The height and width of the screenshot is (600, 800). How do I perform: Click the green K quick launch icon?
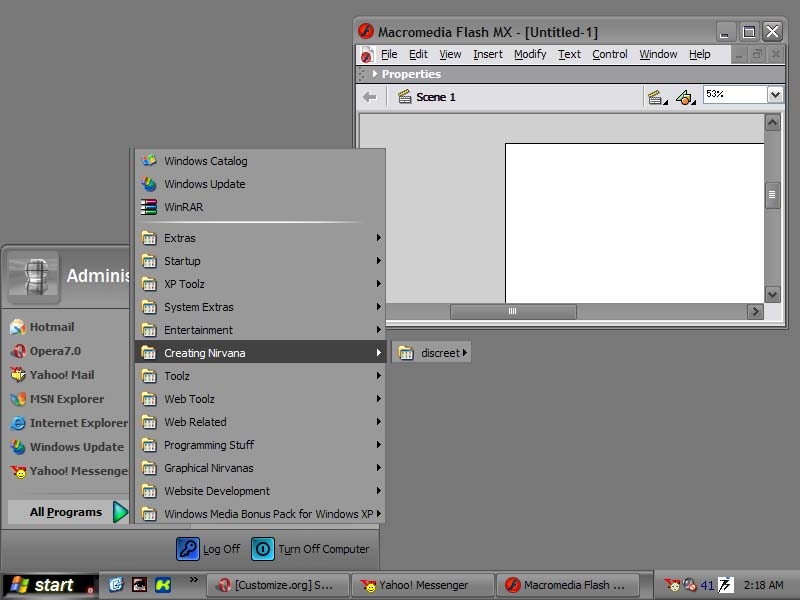pos(163,585)
